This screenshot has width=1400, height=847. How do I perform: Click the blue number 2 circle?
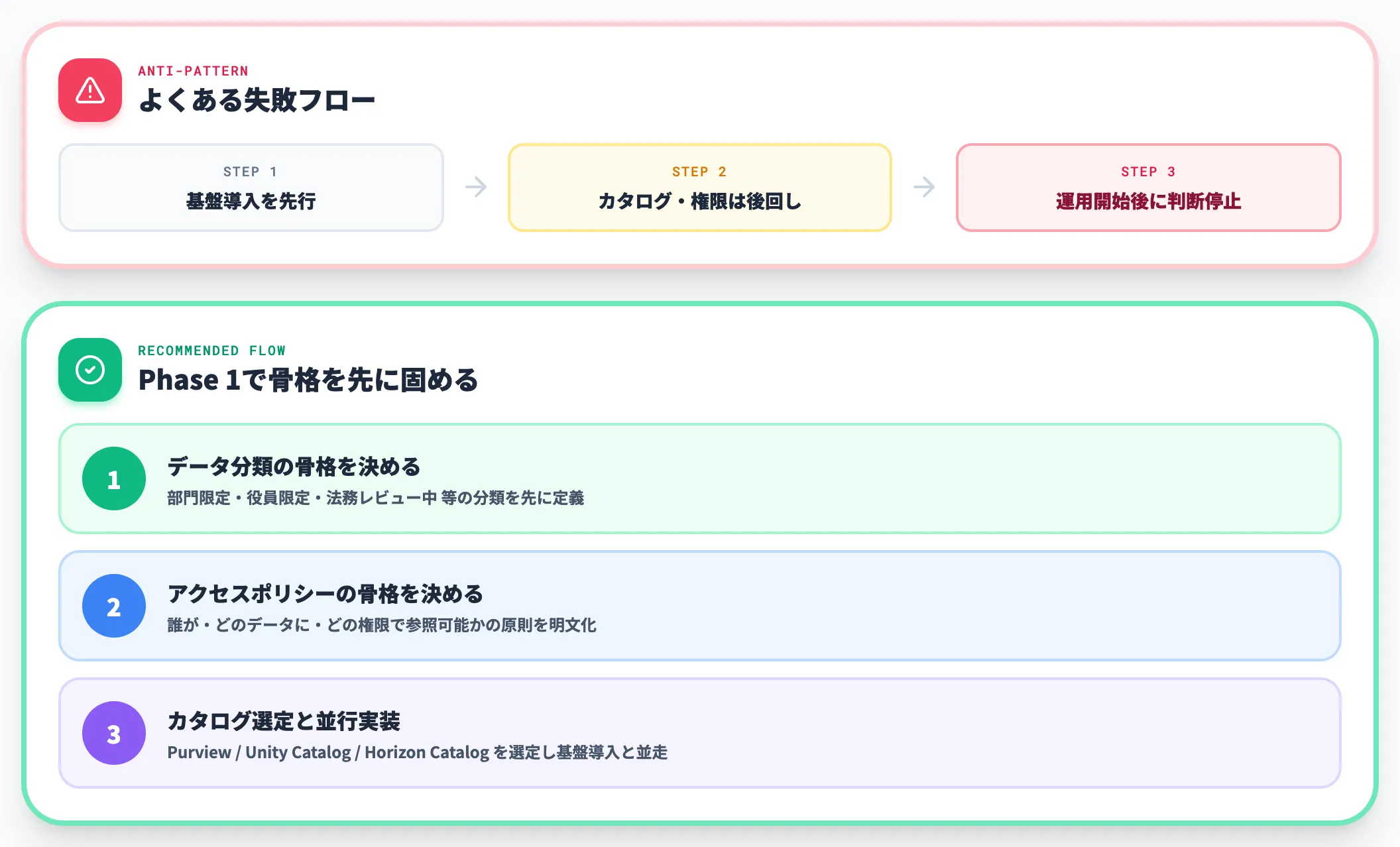pos(114,606)
